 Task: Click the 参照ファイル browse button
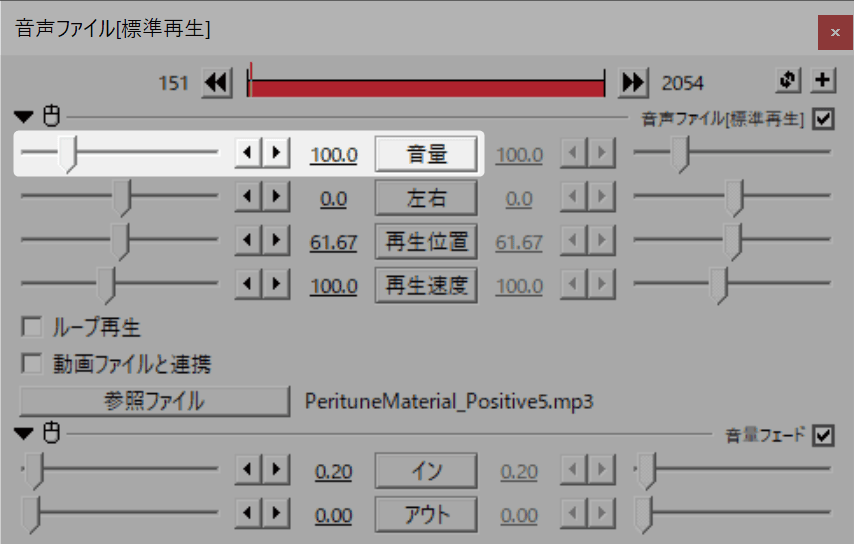(x=155, y=401)
